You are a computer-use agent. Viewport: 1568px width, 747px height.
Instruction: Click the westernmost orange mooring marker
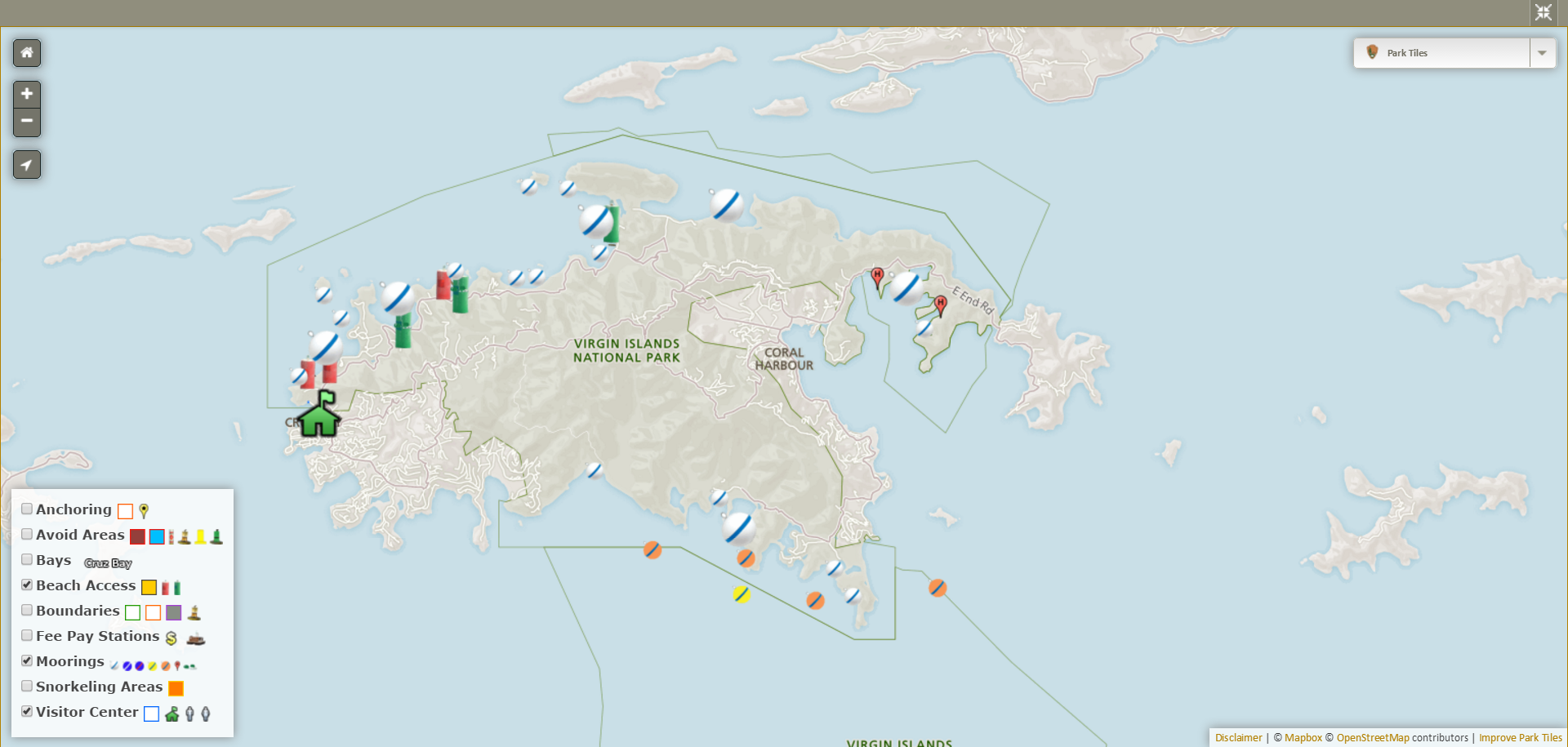click(x=653, y=550)
